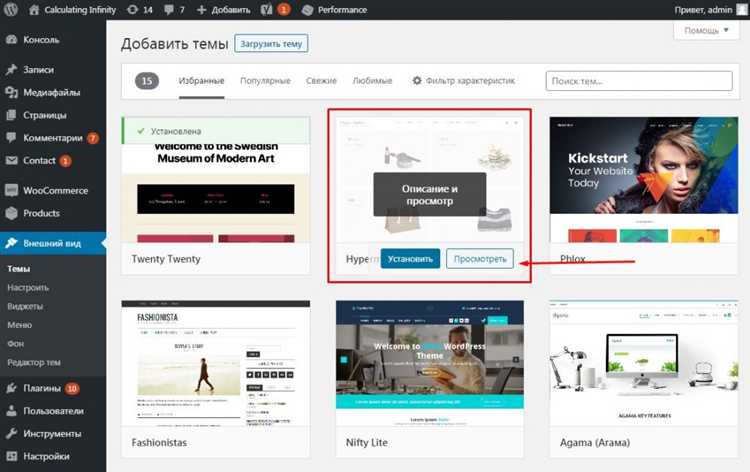This screenshot has width=750, height=472.
Task: Click the Настройки settings icon
Action: coord(11,456)
